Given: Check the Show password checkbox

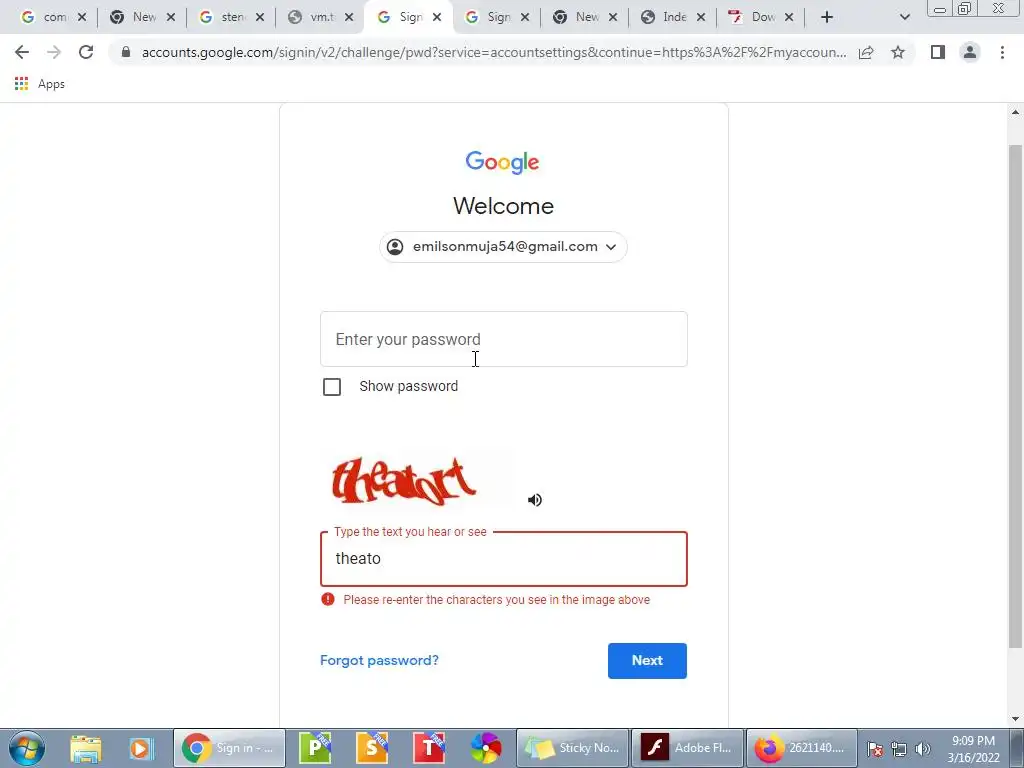Looking at the screenshot, I should [332, 387].
